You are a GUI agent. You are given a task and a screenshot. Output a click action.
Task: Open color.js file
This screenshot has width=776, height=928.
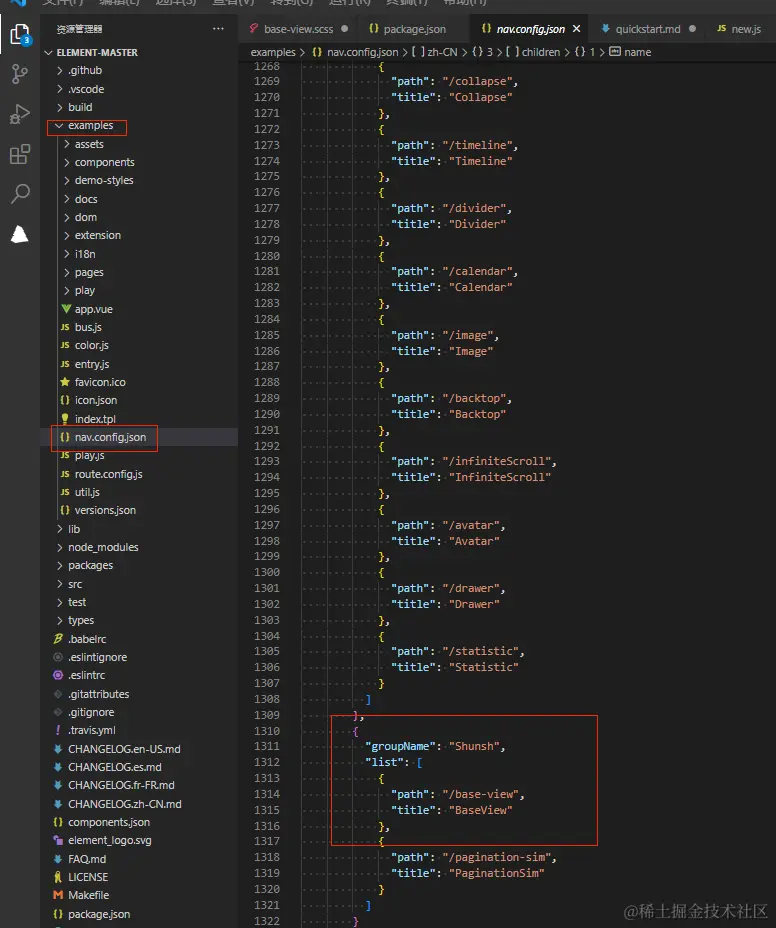click(91, 346)
